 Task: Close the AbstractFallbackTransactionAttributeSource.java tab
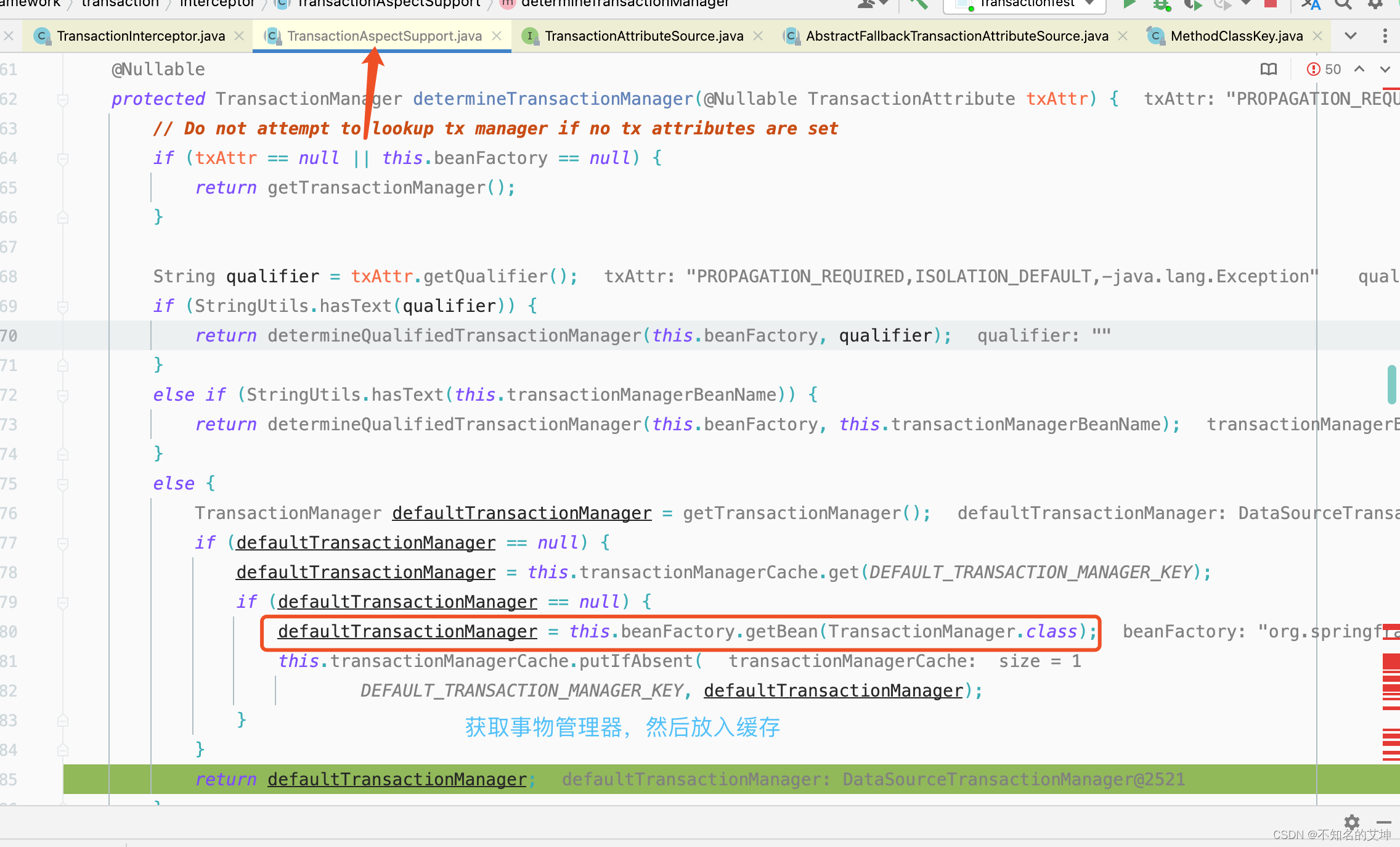[1123, 36]
